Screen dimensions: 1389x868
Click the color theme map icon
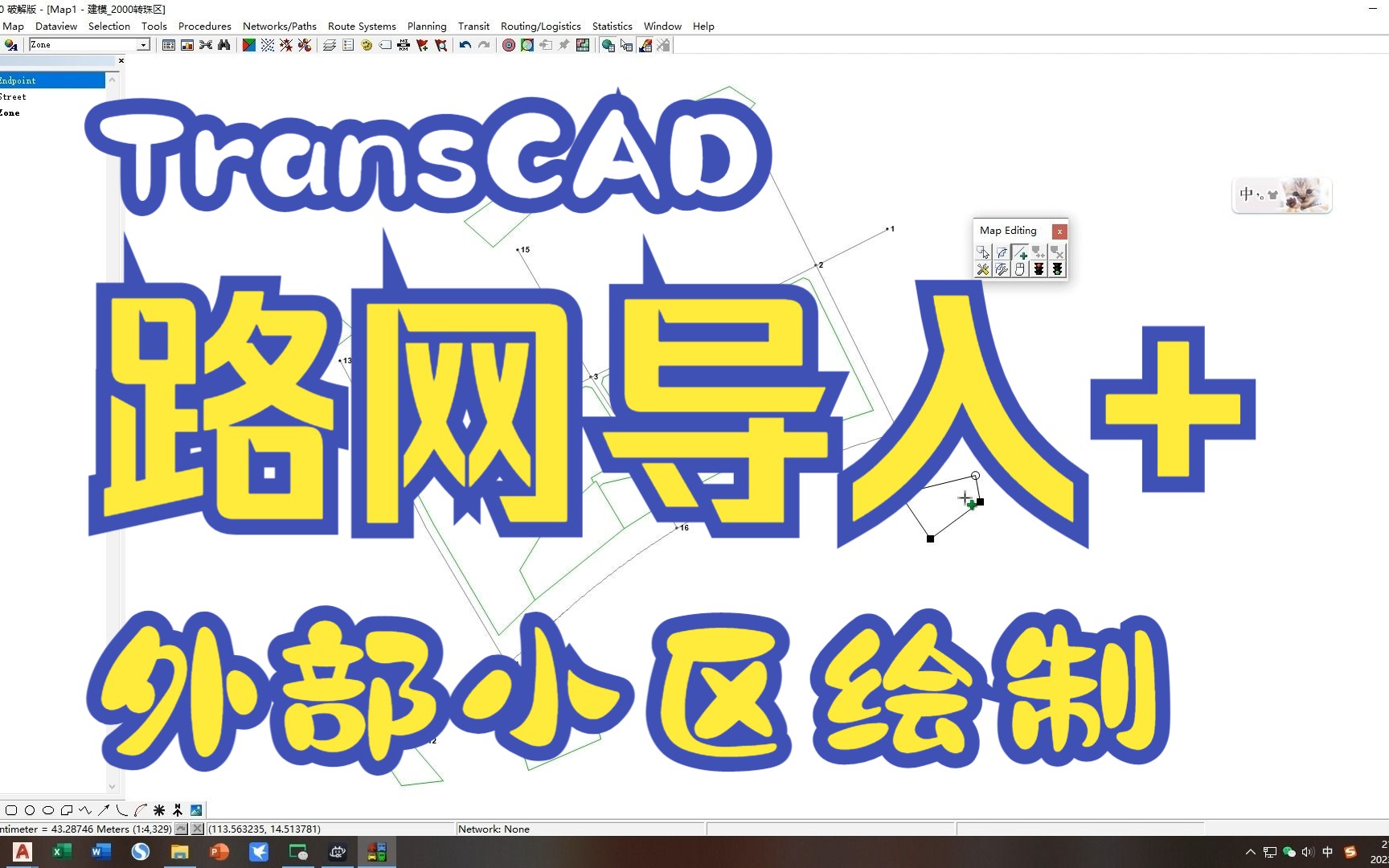pyautogui.click(x=249, y=45)
